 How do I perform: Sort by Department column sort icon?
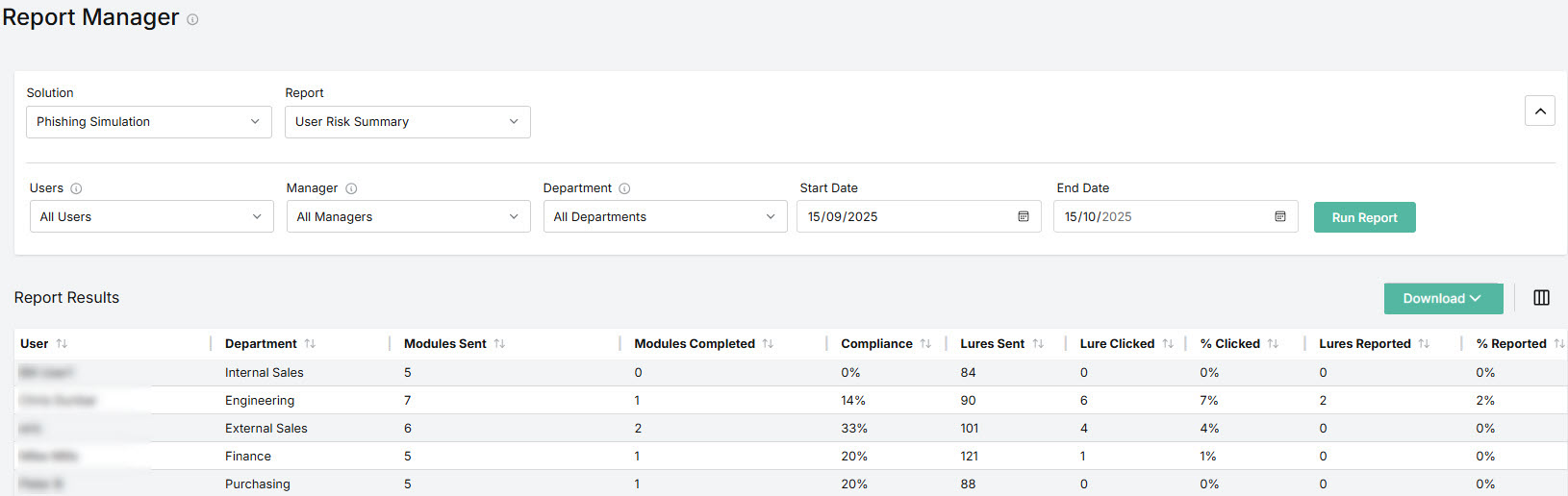coord(310,343)
